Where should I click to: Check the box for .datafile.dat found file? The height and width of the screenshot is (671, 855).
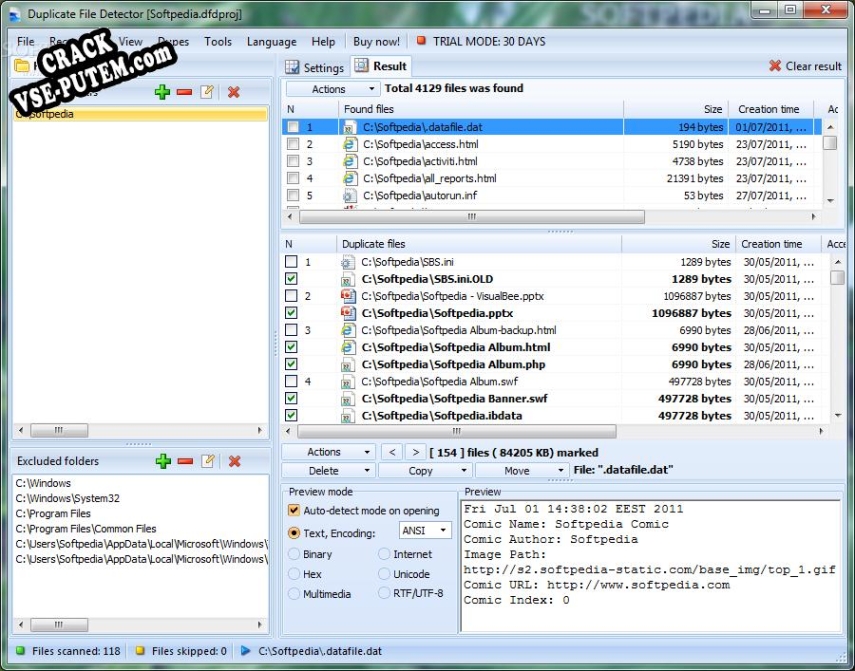pyautogui.click(x=293, y=127)
